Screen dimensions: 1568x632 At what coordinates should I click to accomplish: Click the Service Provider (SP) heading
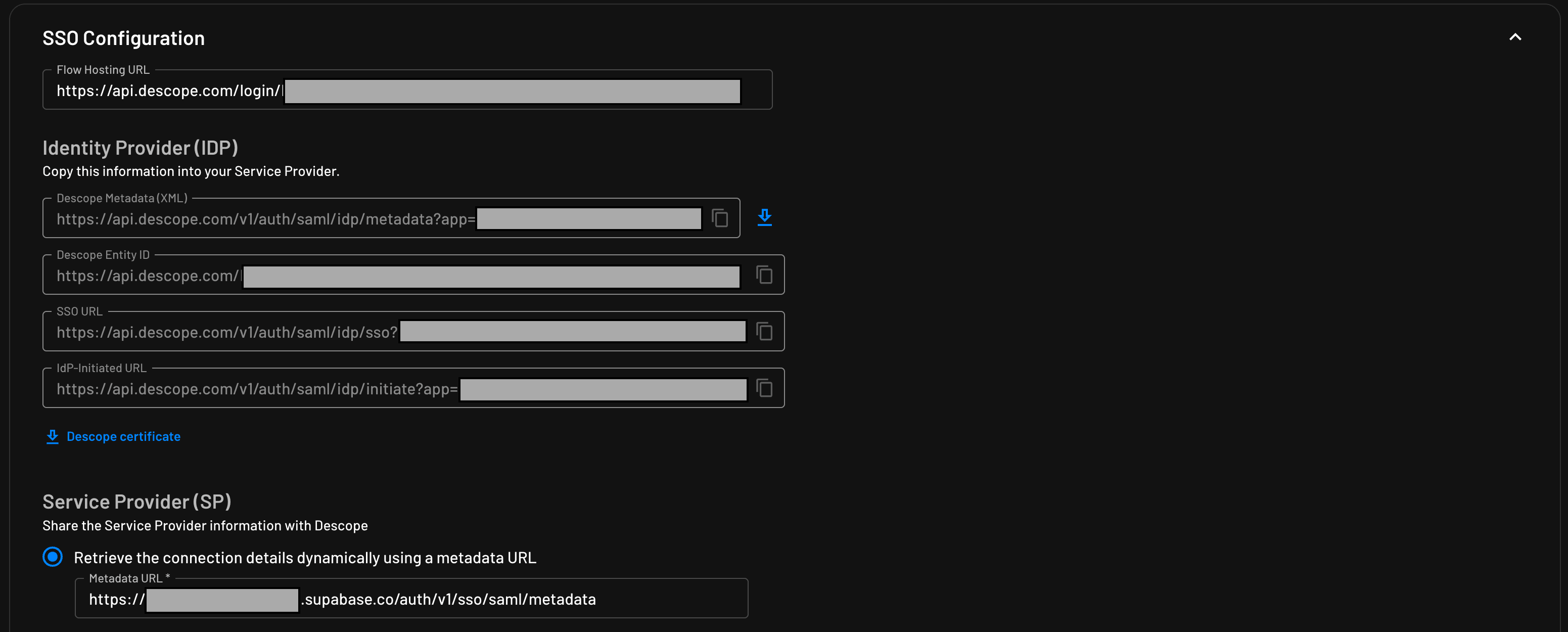coord(137,502)
